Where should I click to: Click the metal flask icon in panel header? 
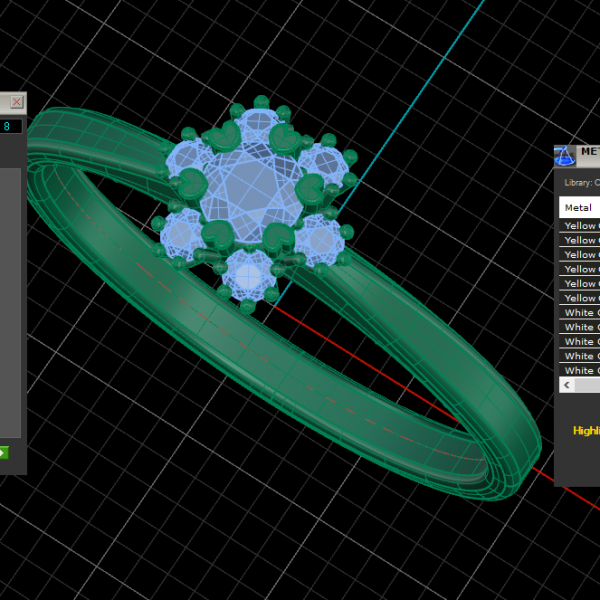pyautogui.click(x=564, y=155)
